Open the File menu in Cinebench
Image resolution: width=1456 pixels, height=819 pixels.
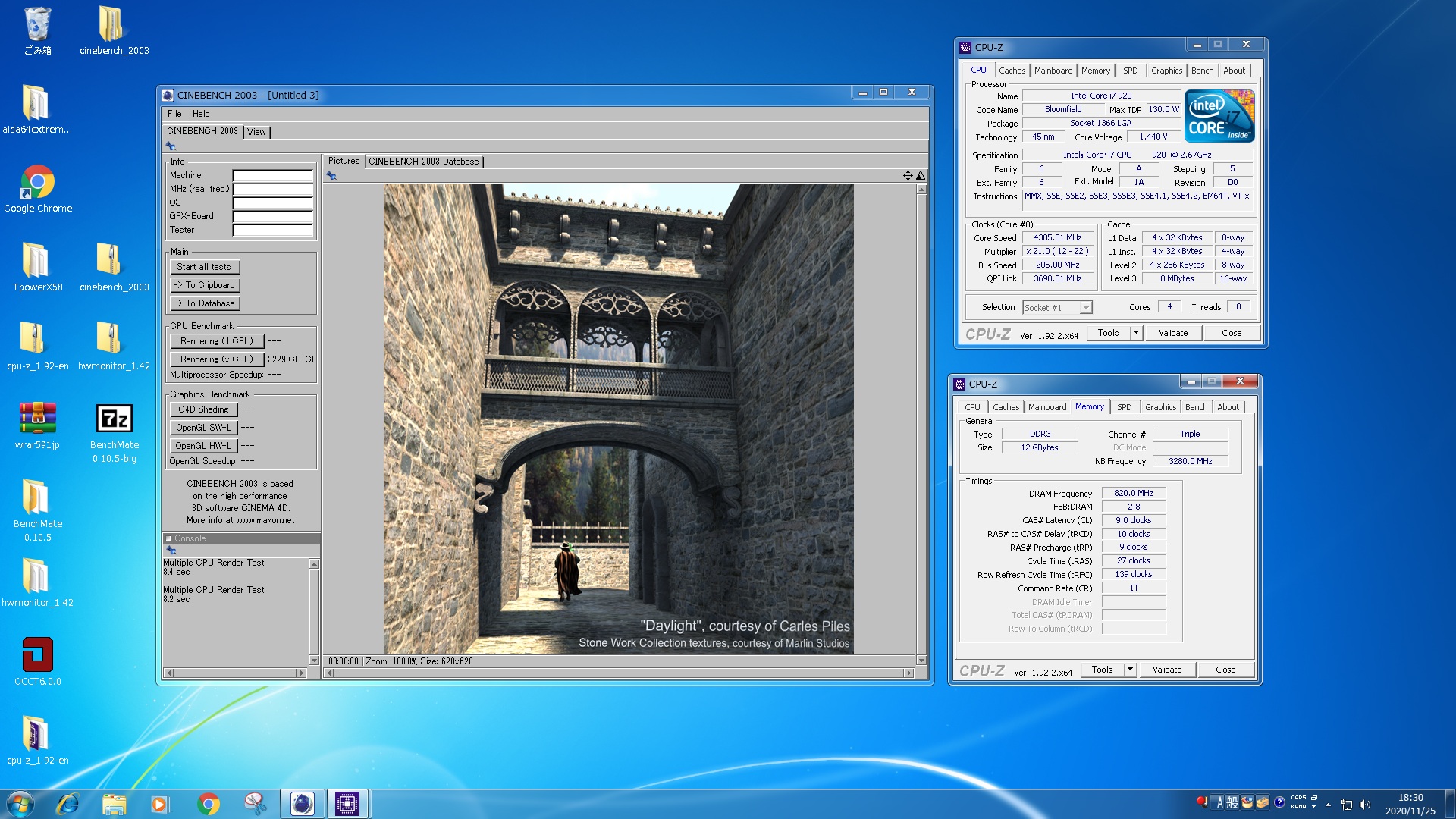(174, 114)
